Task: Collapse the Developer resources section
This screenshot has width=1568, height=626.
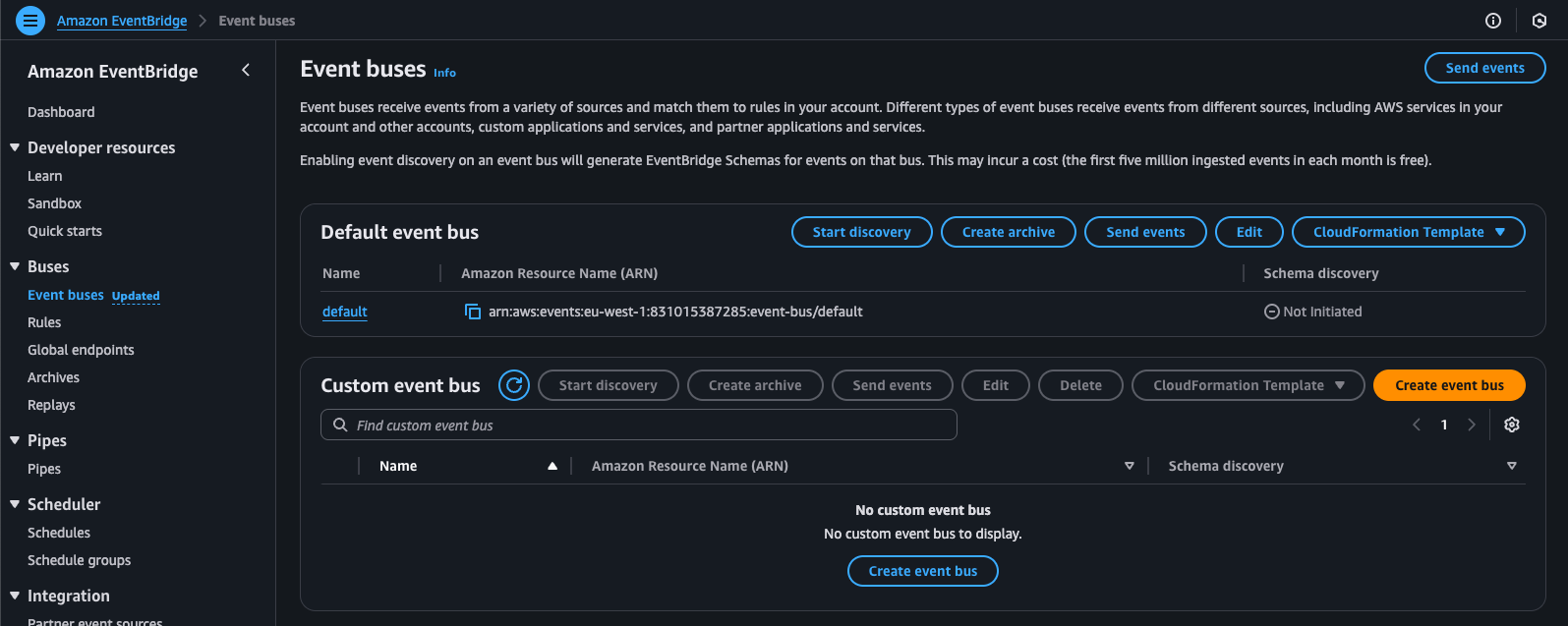Action: pyautogui.click(x=15, y=147)
